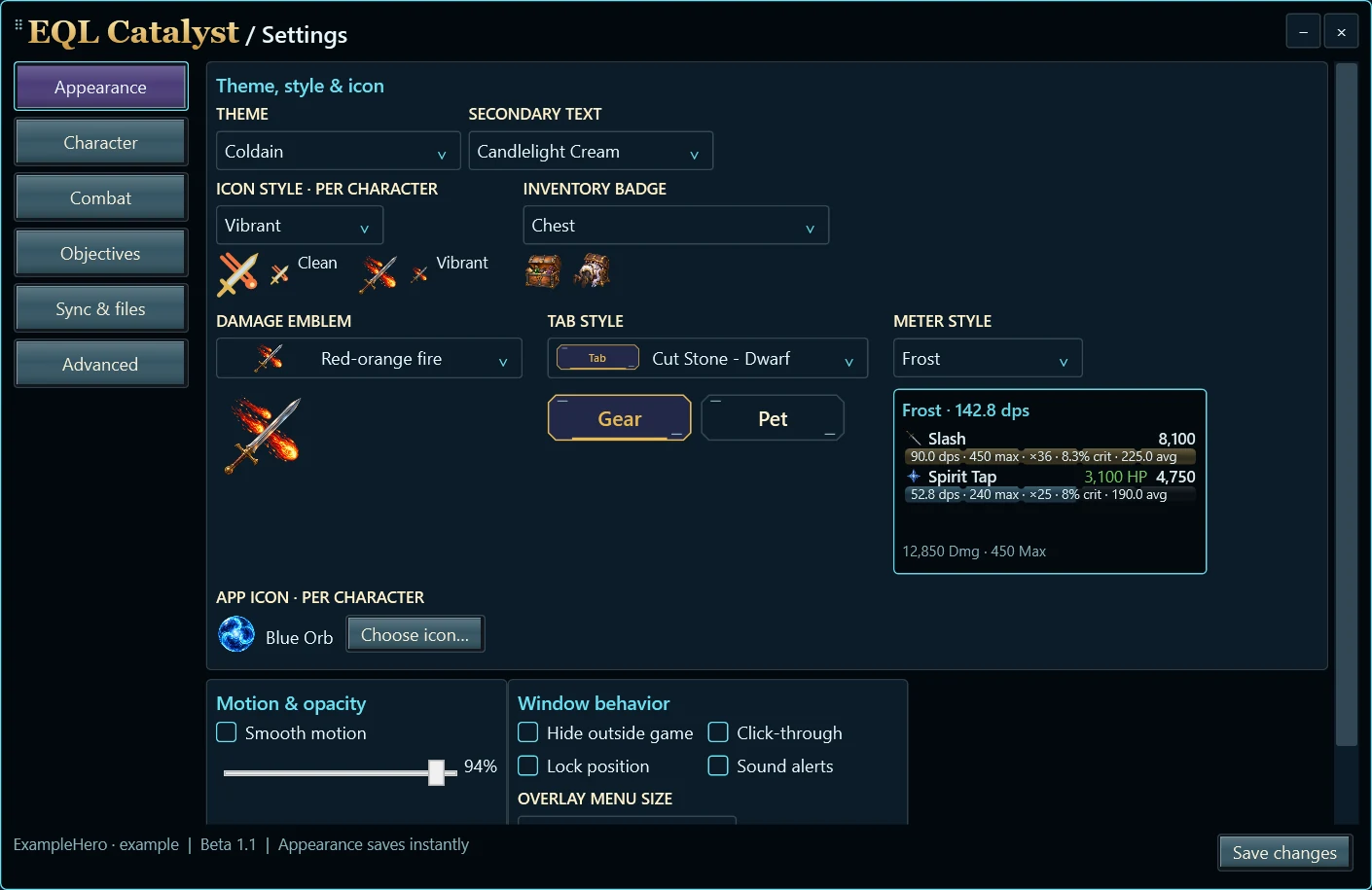
Task: Close the settings window
Action: (x=1341, y=32)
